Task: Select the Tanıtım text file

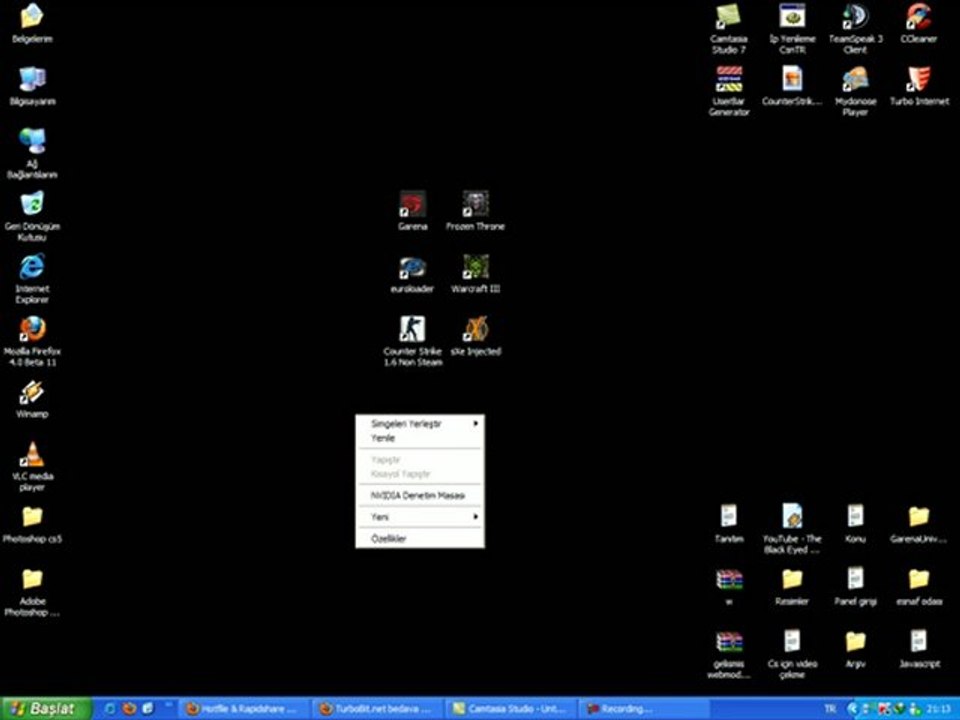Action: (729, 523)
